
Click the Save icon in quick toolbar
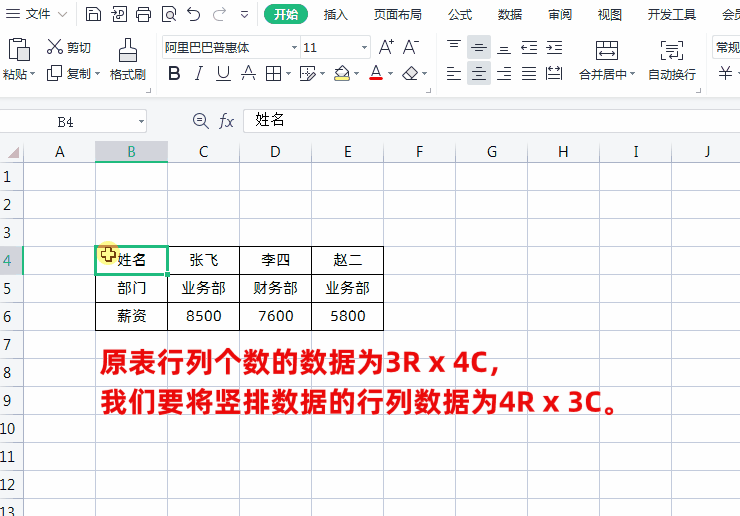click(x=93, y=14)
